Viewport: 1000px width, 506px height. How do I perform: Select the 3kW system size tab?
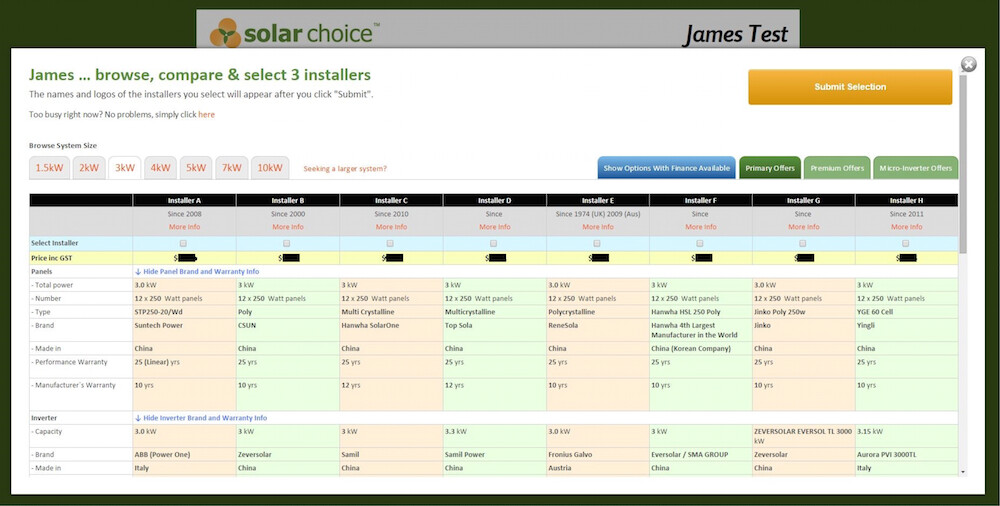coord(124,168)
